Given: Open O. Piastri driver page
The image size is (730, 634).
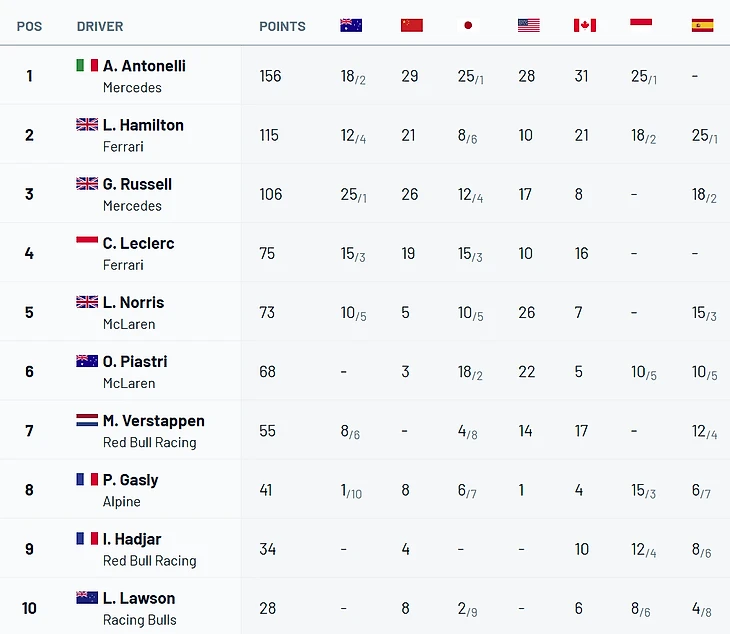Looking at the screenshot, I should (135, 362).
